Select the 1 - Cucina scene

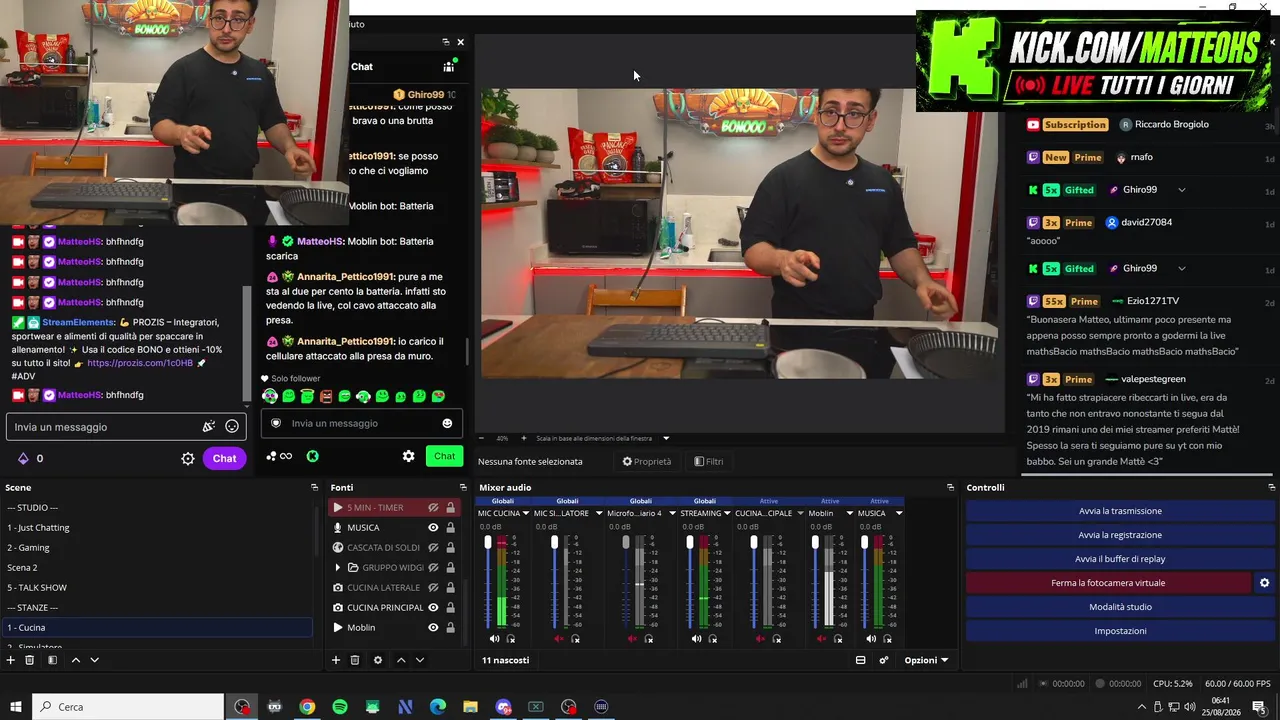point(157,628)
